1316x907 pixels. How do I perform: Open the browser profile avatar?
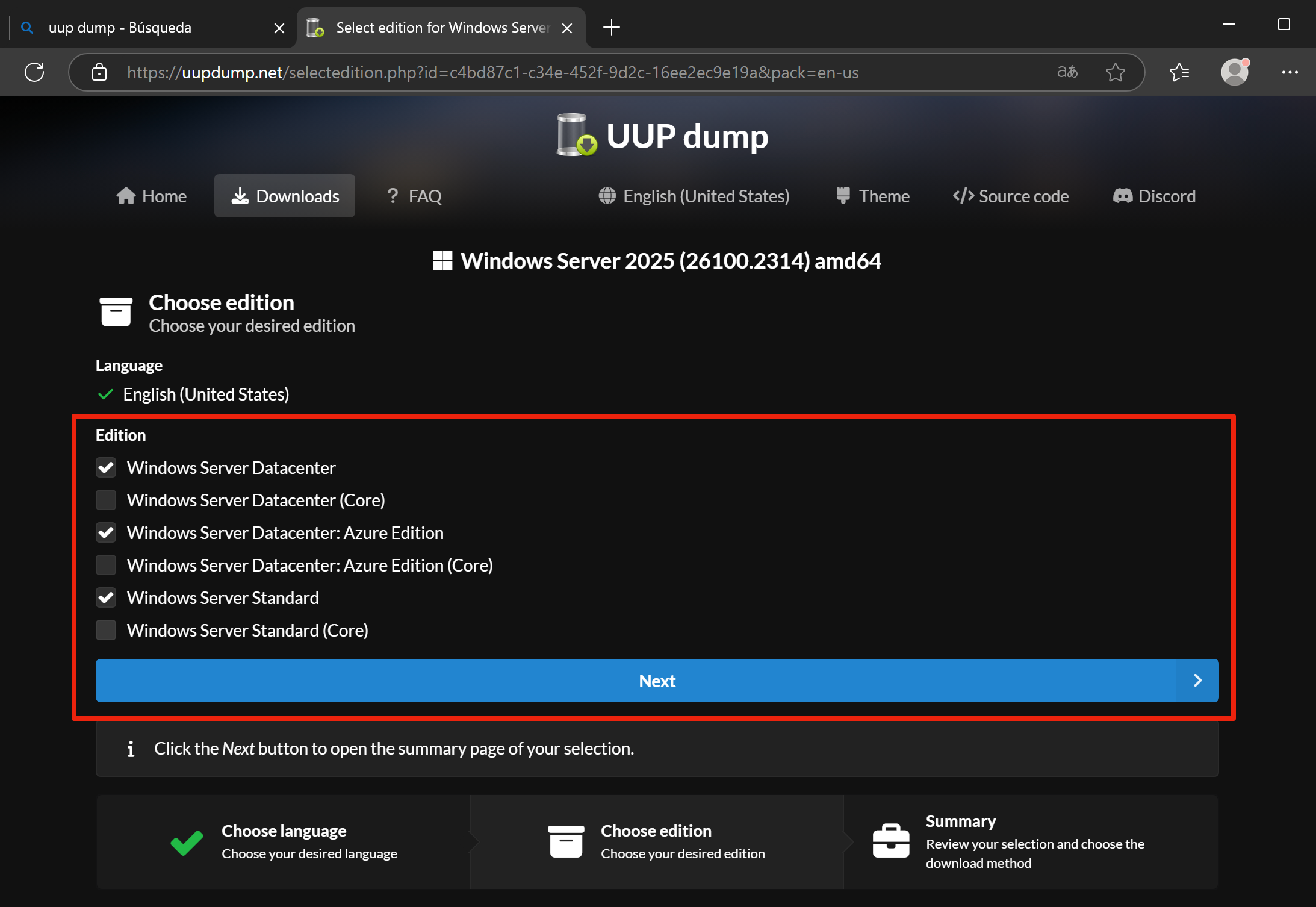coord(1234,72)
